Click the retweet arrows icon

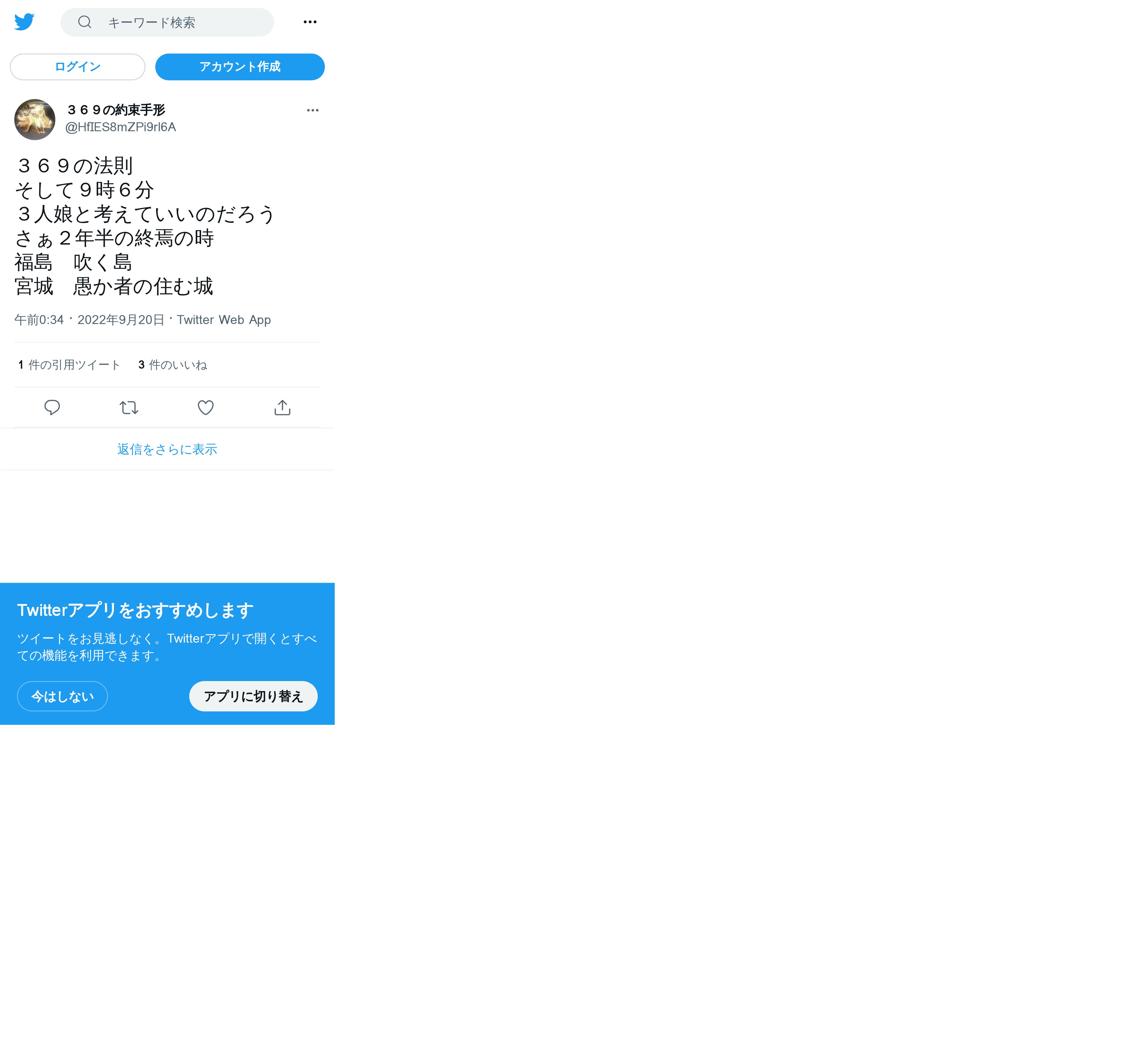129,408
